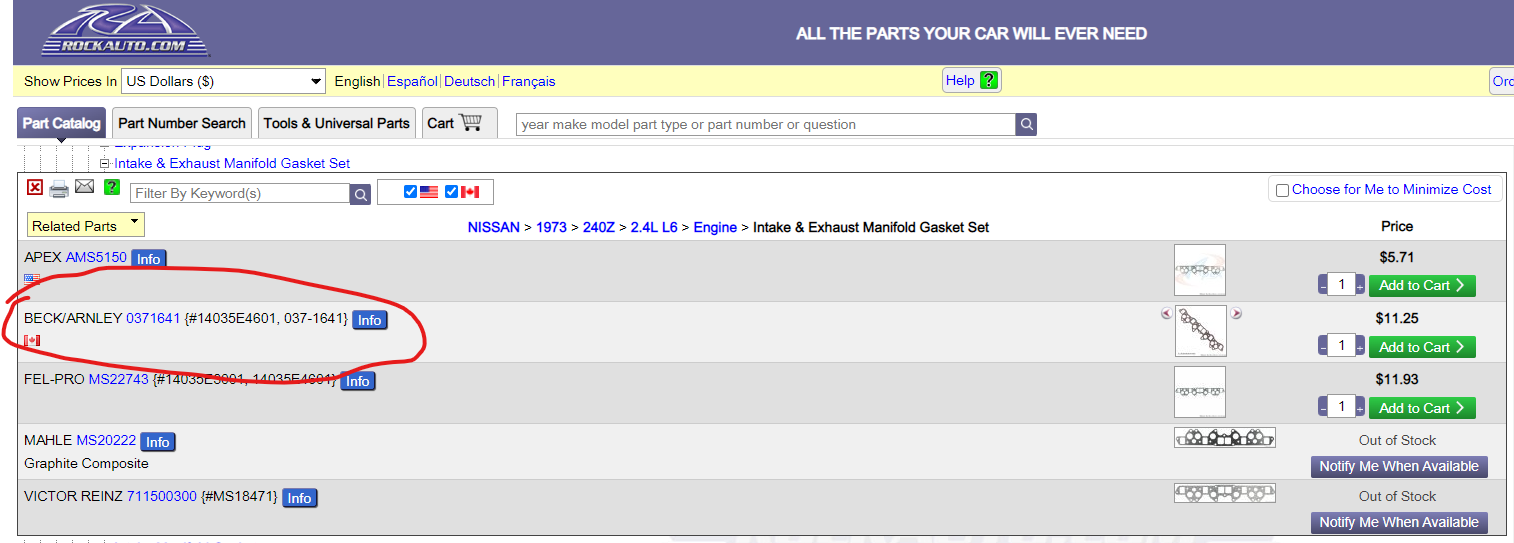Click Info button for FEL-PRO MS22743
Viewport: 1514px width, 543px height.
click(358, 381)
